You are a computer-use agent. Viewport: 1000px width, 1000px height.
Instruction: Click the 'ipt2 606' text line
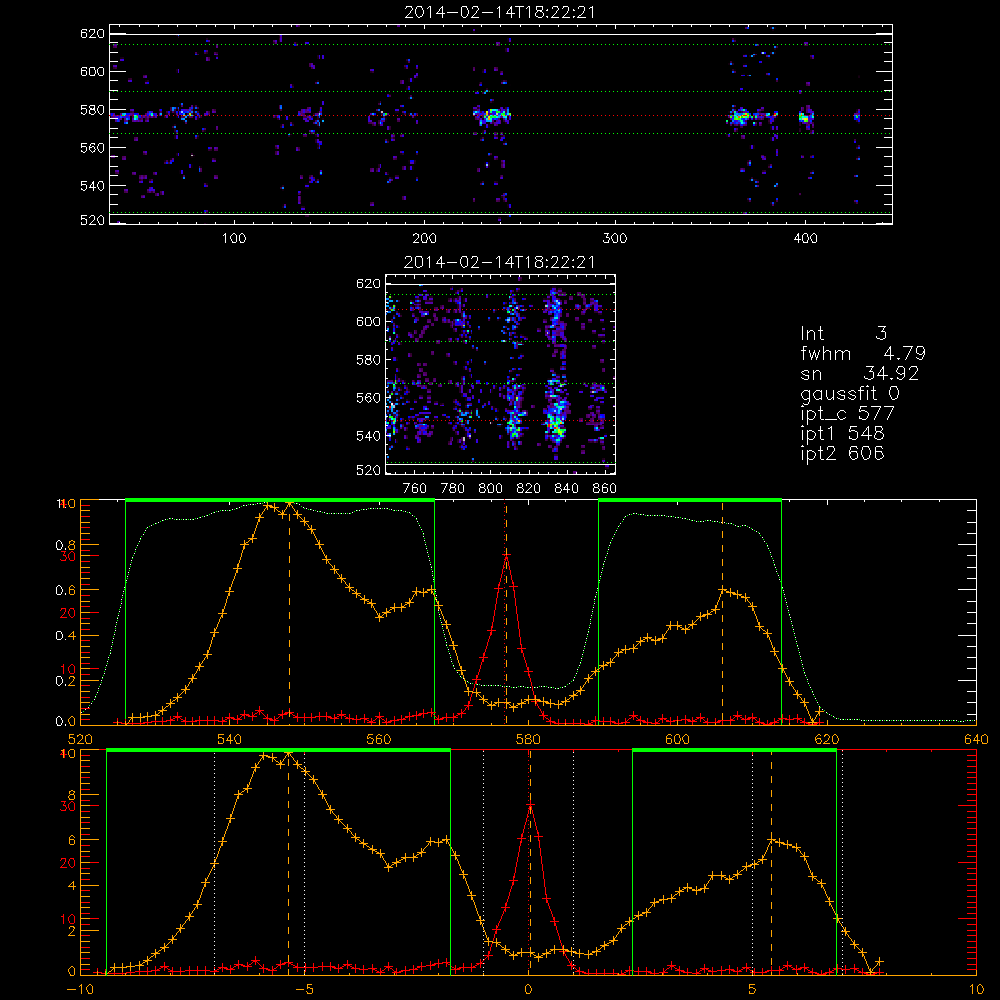click(842, 453)
